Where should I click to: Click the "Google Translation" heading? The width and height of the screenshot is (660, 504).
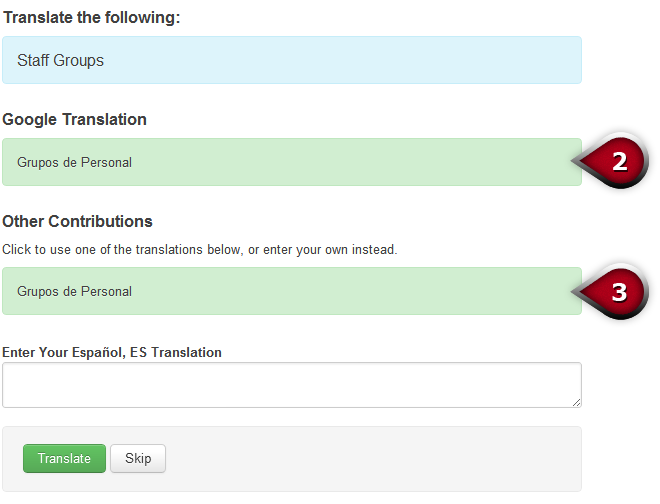click(75, 120)
